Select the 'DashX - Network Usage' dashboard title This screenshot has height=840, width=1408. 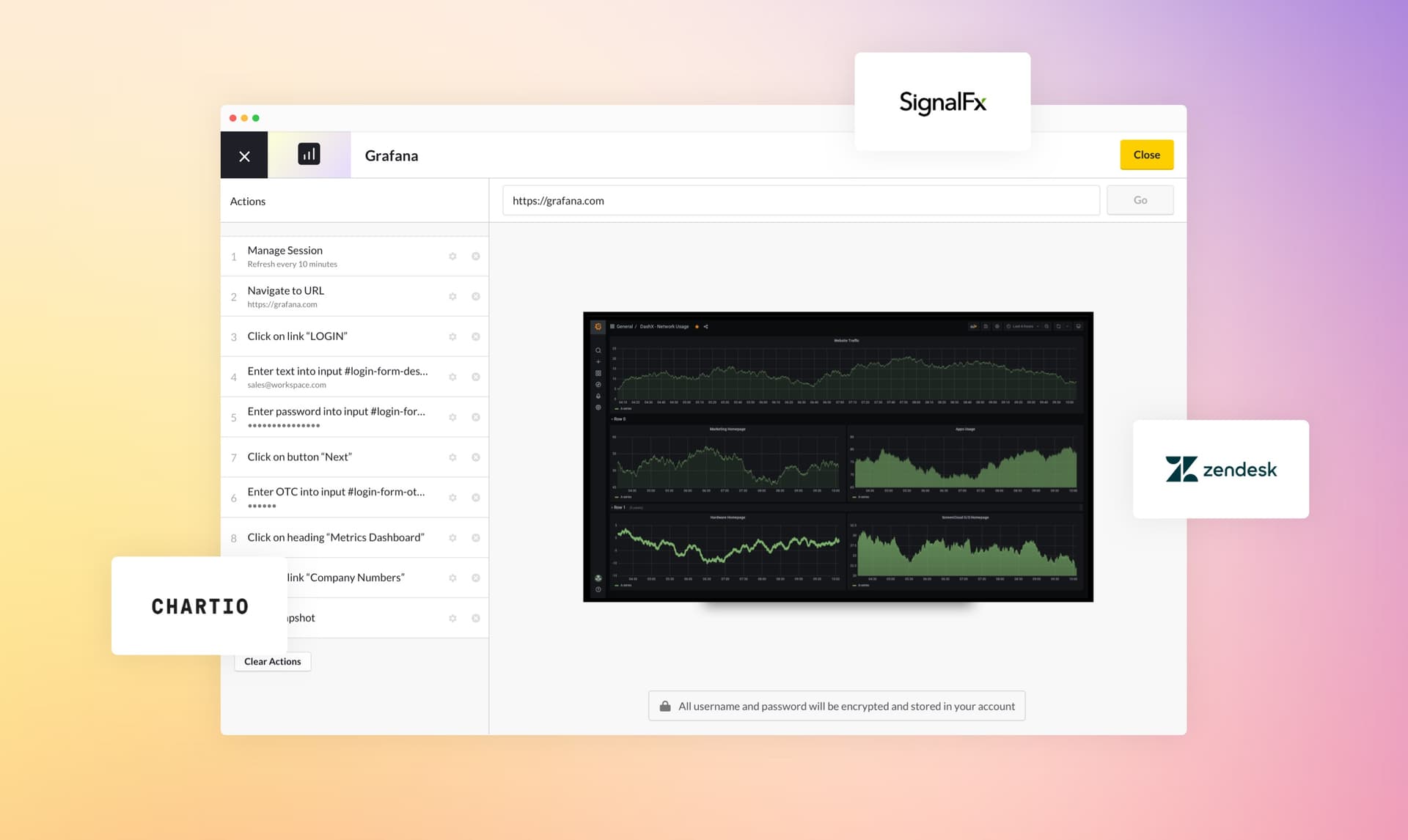664,326
